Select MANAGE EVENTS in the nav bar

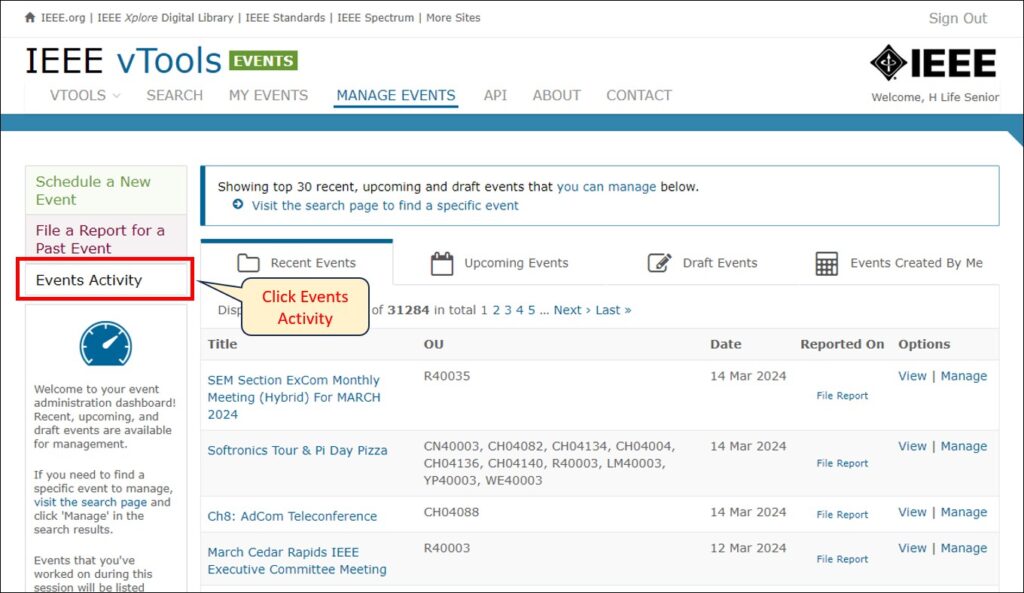(x=396, y=95)
